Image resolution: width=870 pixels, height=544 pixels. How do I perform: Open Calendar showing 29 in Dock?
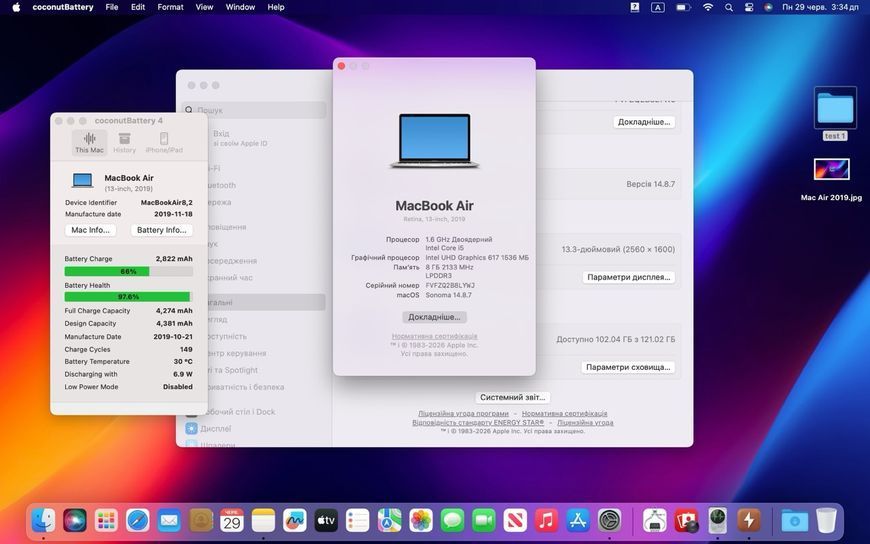click(x=232, y=520)
